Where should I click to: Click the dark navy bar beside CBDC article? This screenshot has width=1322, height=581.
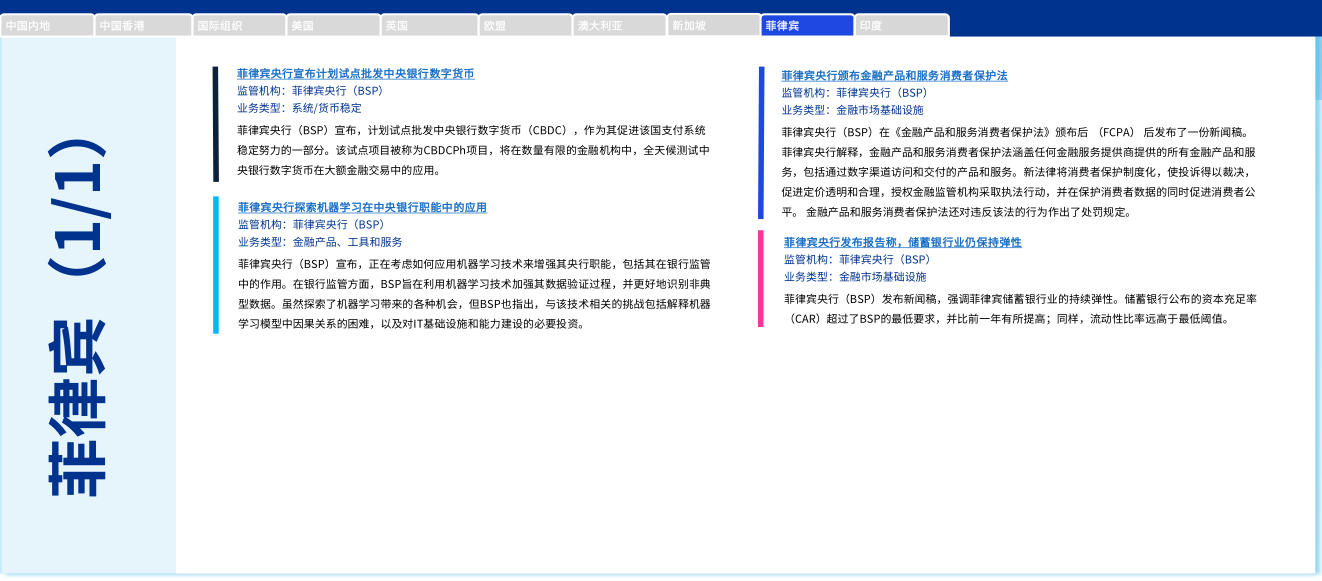215,124
